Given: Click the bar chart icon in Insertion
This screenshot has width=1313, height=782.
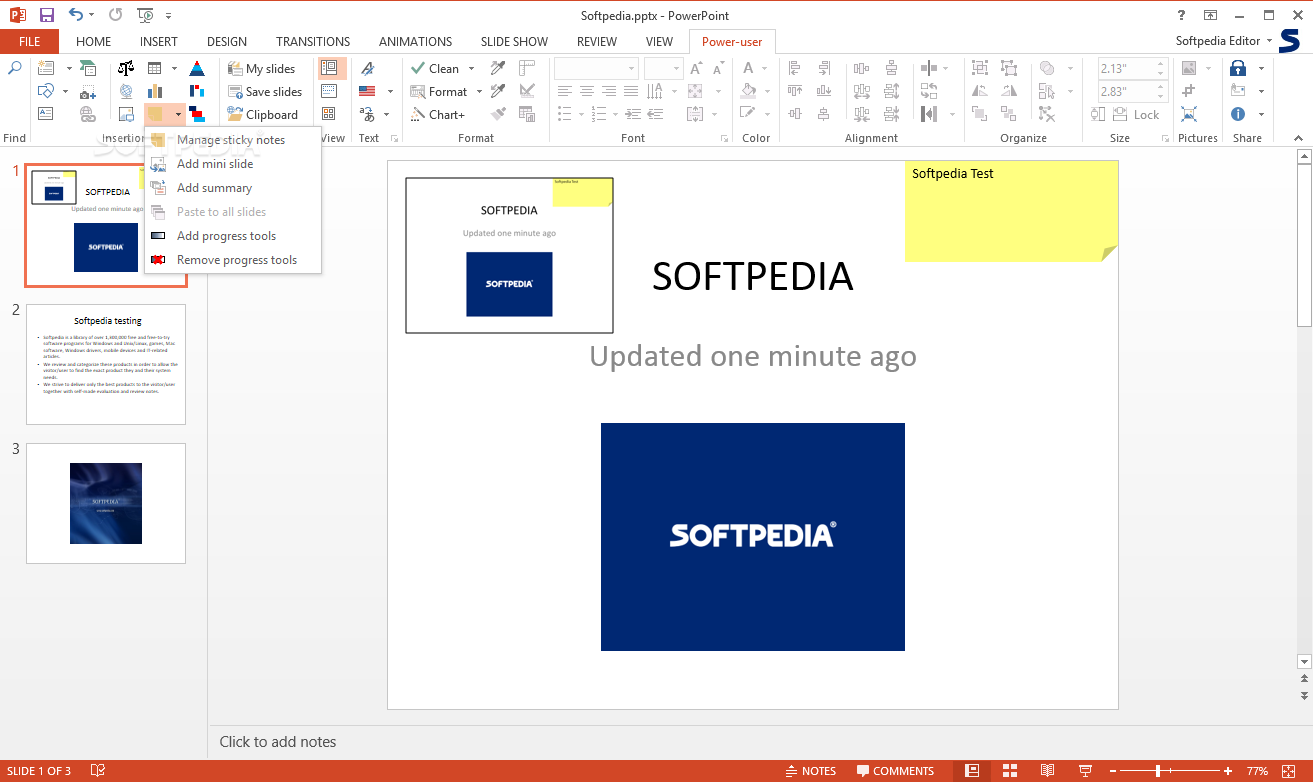Looking at the screenshot, I should pyautogui.click(x=155, y=91).
